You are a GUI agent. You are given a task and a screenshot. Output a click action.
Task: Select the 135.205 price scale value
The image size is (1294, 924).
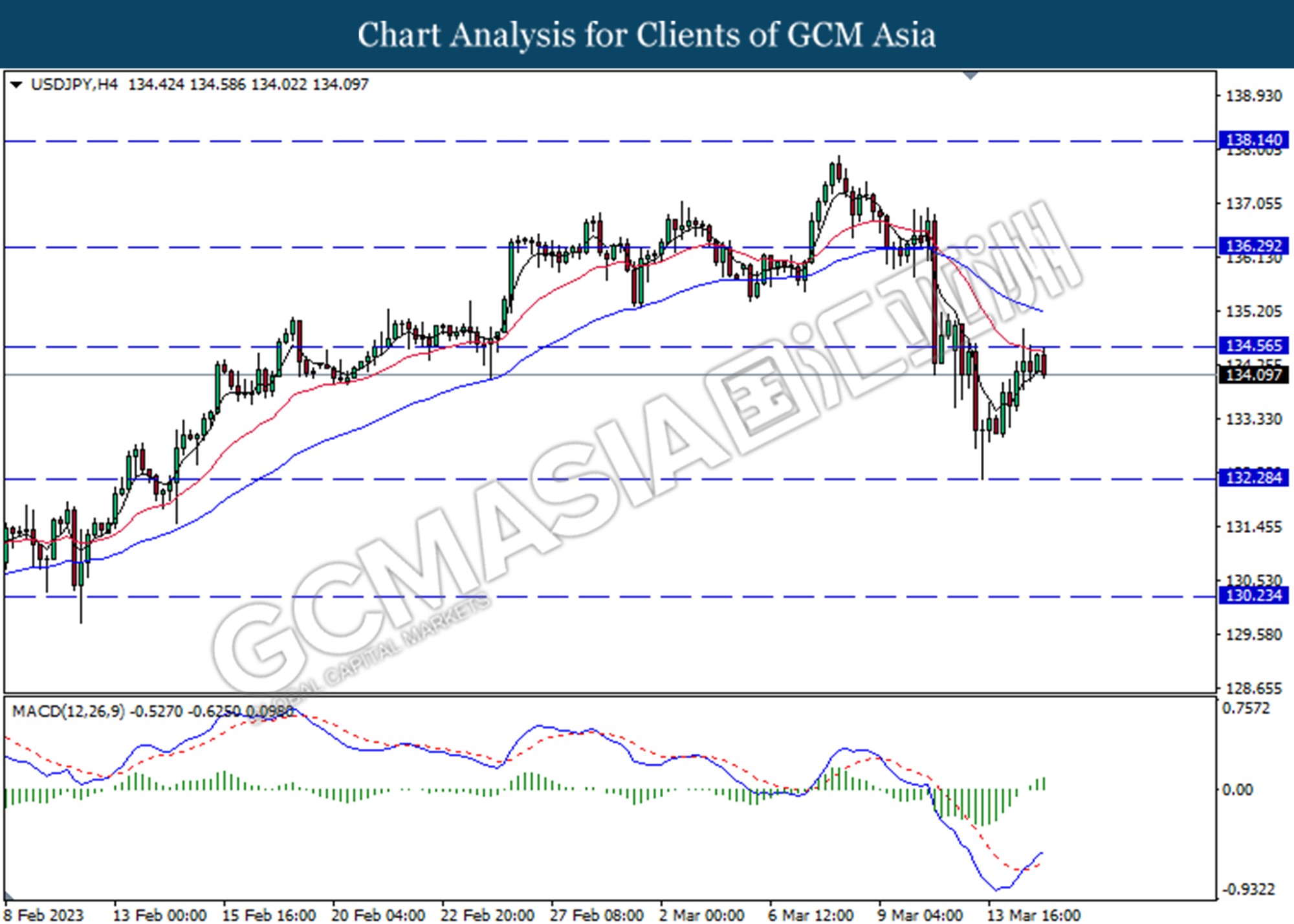tap(1254, 311)
